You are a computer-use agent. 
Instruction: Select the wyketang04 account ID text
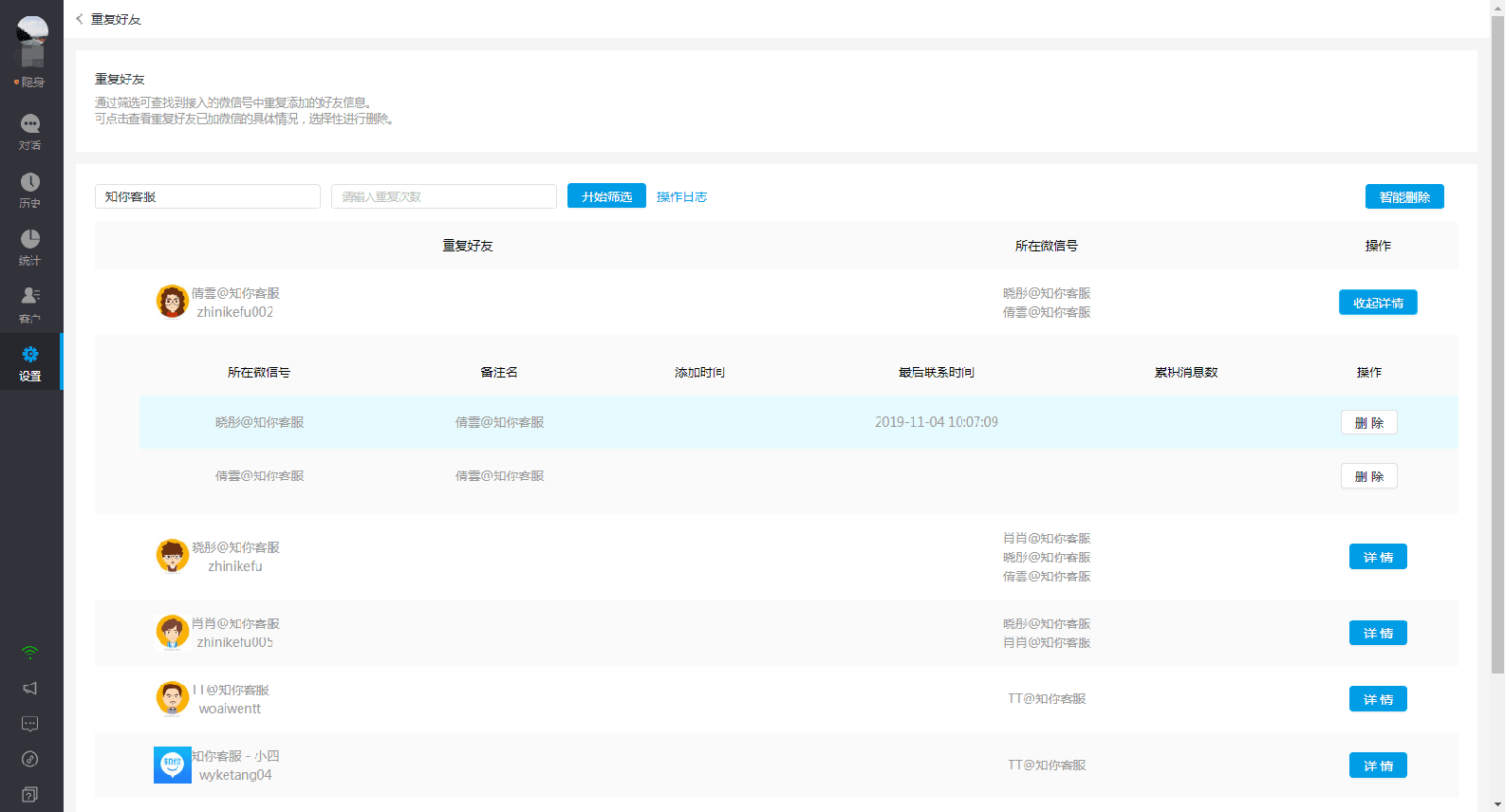tap(235, 775)
